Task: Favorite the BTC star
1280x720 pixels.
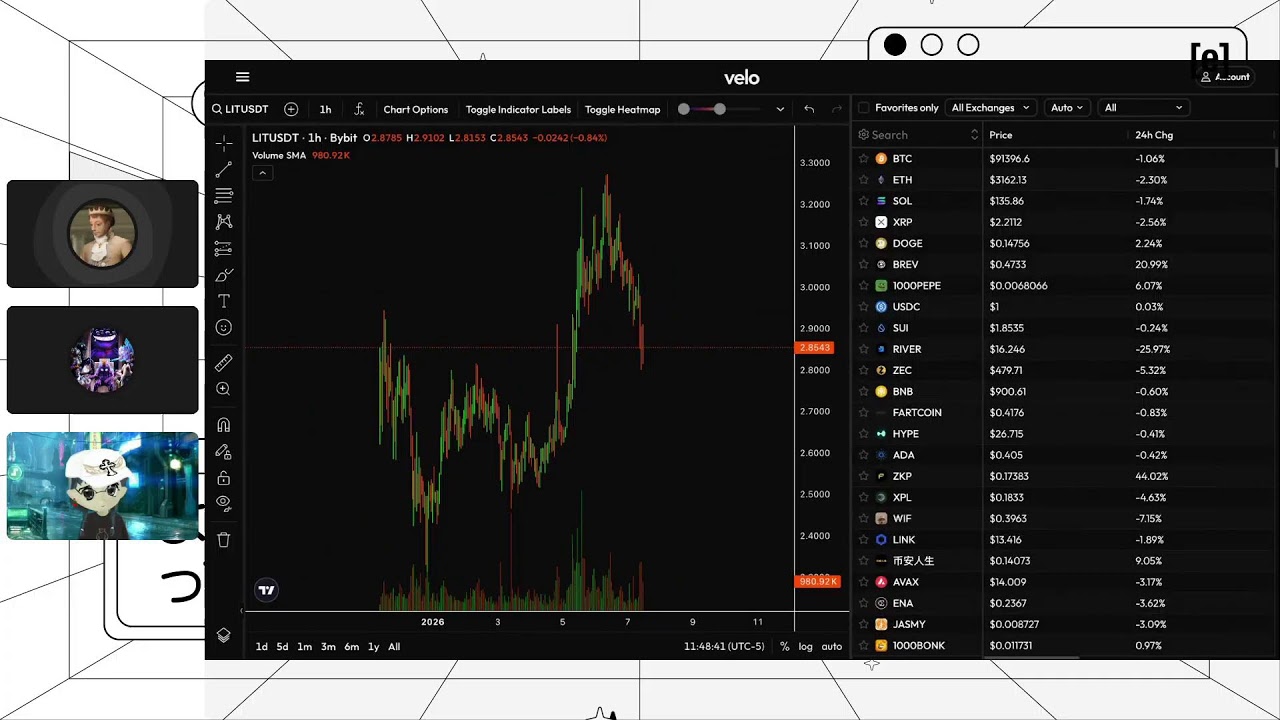Action: pyautogui.click(x=864, y=159)
